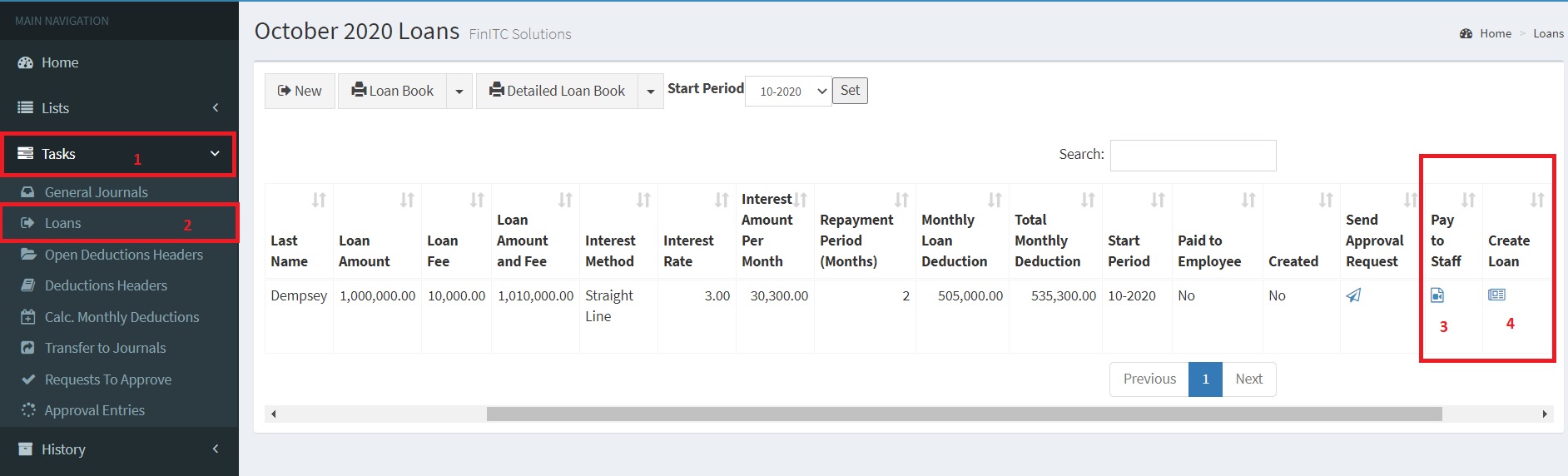The image size is (1568, 476).
Task: Sort the Start Period column
Action: [x=1158, y=200]
